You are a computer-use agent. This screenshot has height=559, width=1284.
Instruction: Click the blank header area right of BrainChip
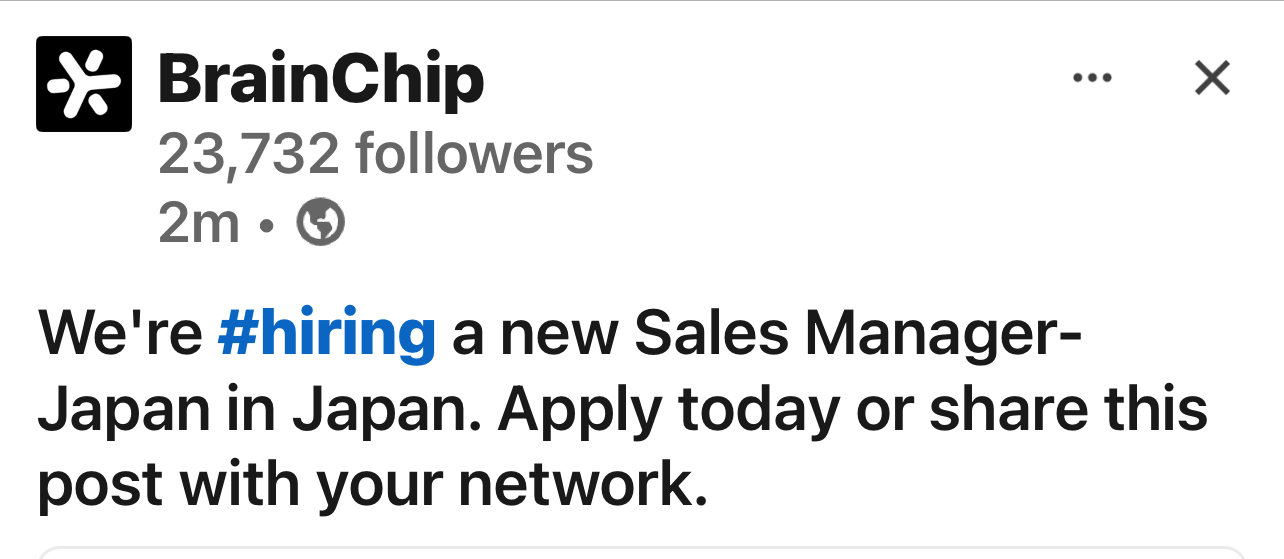point(780,80)
